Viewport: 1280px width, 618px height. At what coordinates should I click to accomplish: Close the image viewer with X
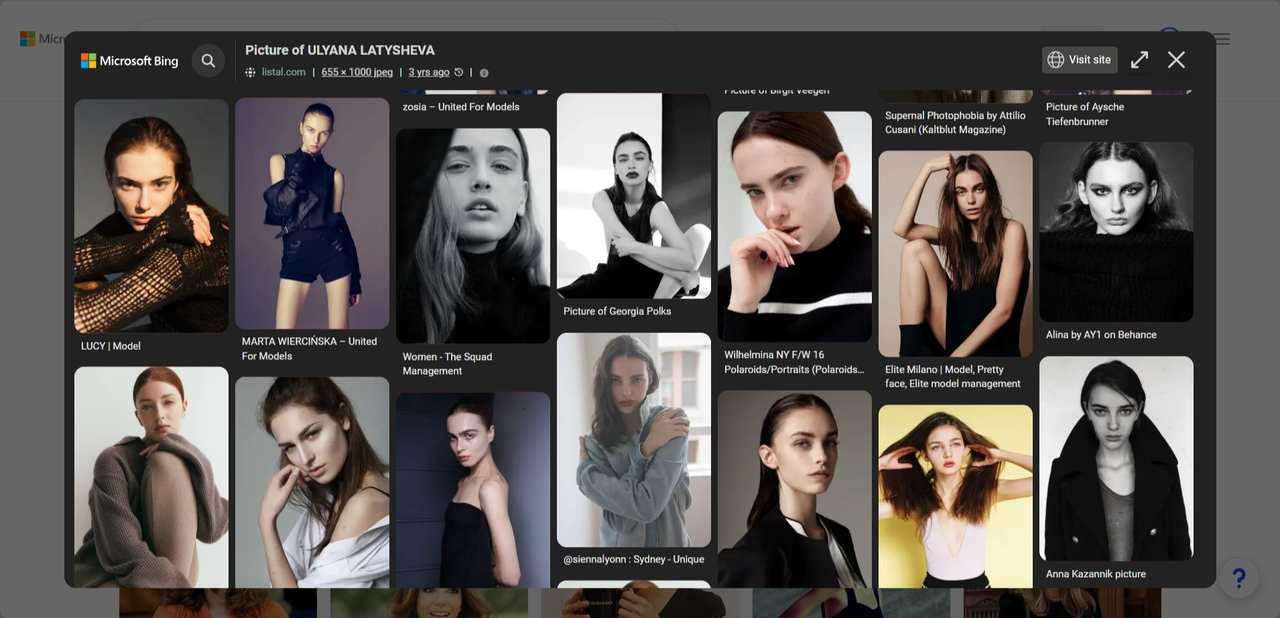point(1176,60)
